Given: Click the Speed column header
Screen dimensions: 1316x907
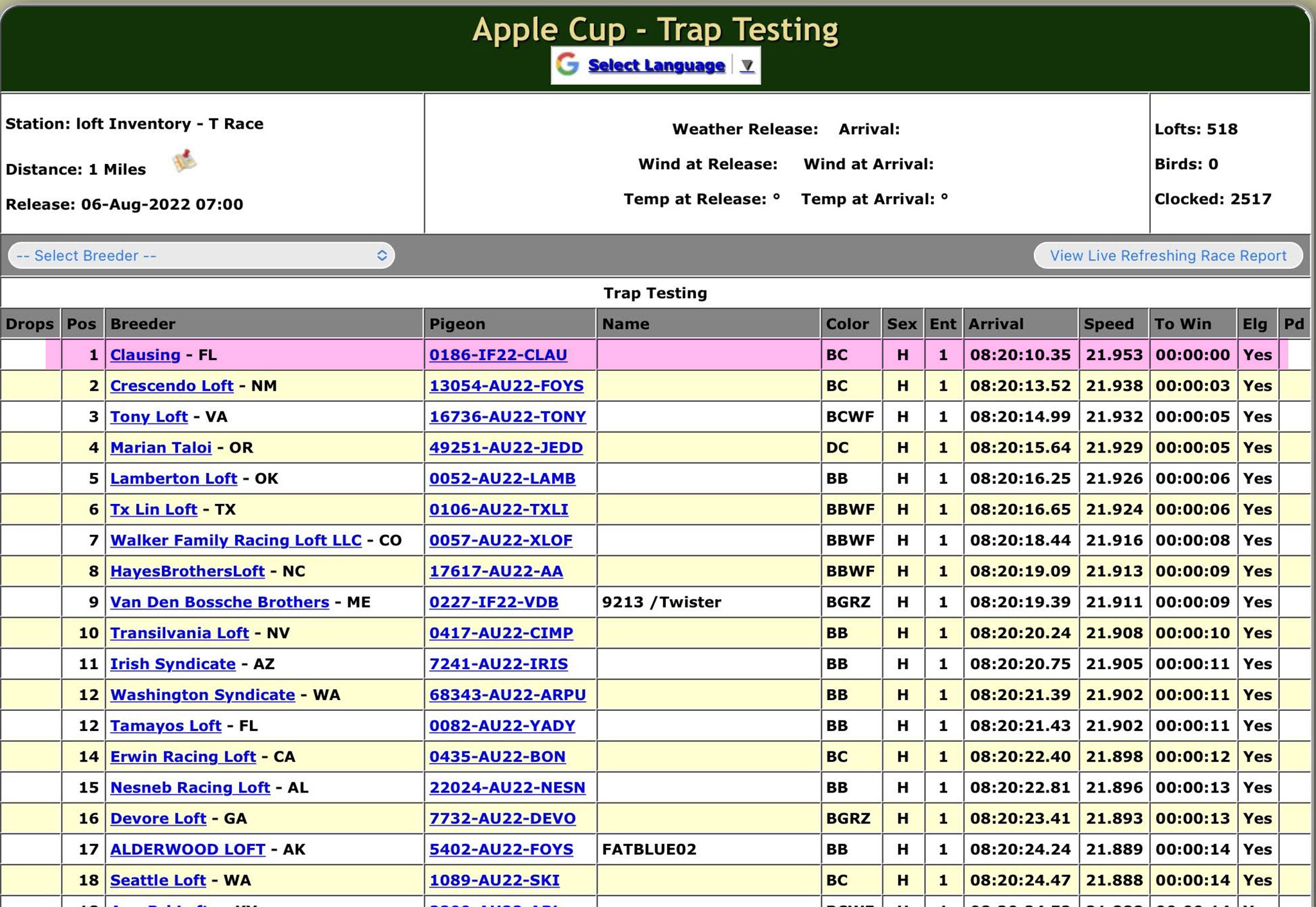Looking at the screenshot, I should (1108, 324).
